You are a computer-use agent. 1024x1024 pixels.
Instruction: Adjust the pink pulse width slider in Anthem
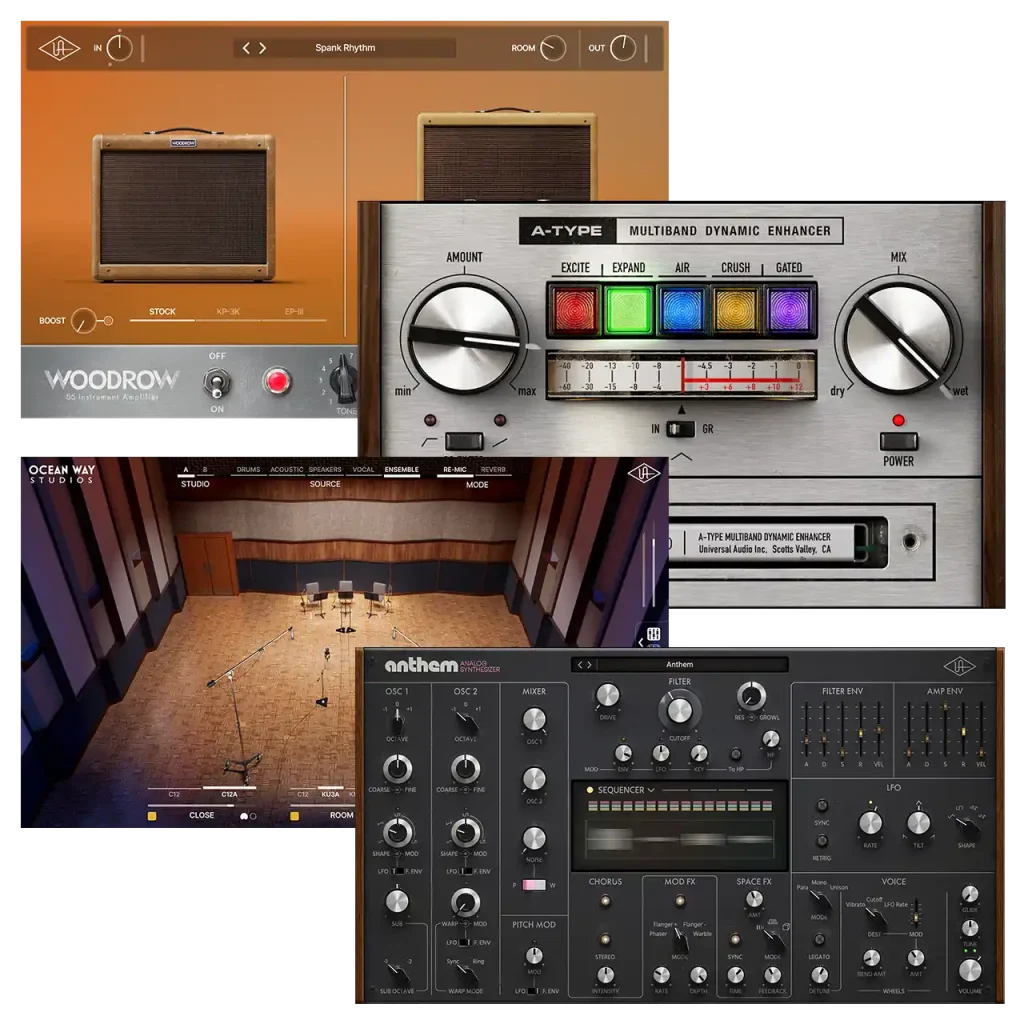(x=533, y=885)
